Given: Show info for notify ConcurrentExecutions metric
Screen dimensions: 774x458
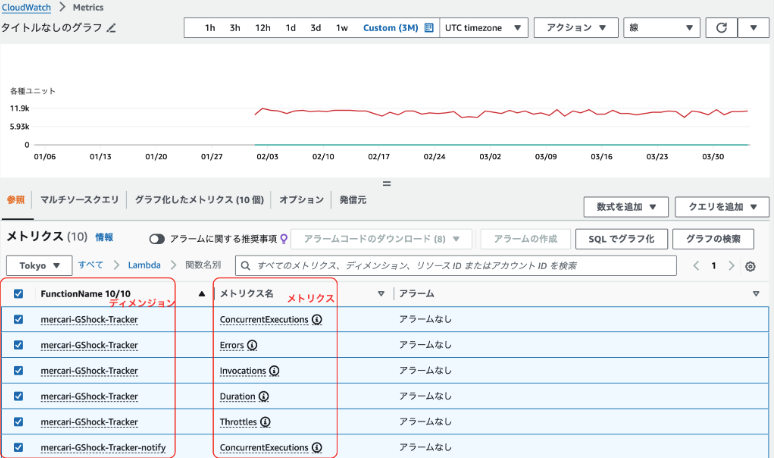Looking at the screenshot, I should pyautogui.click(x=317, y=448).
